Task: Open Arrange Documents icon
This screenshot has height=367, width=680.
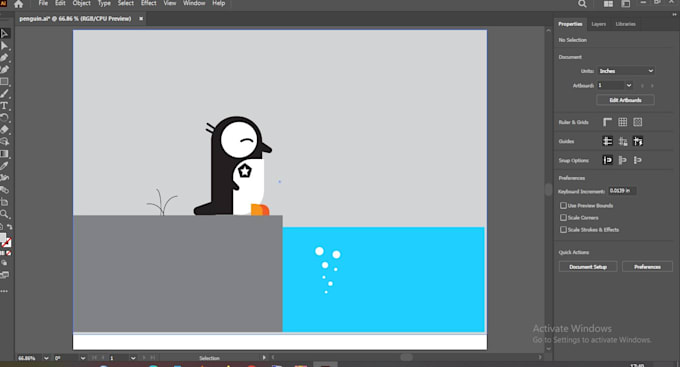Action: (x=608, y=4)
